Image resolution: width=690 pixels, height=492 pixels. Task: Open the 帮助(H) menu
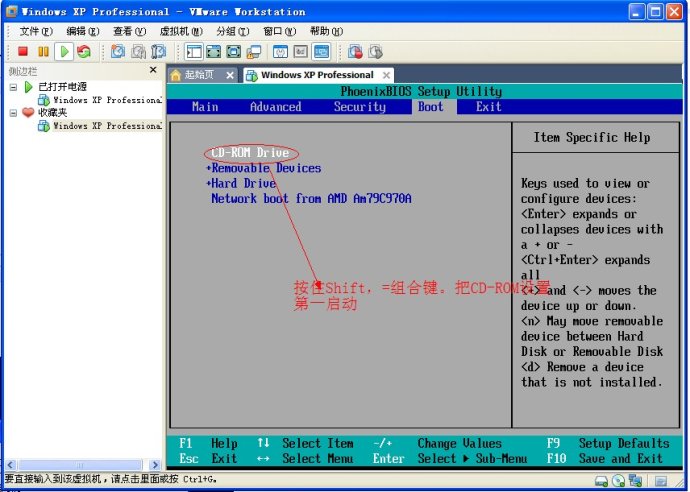[x=326, y=31]
